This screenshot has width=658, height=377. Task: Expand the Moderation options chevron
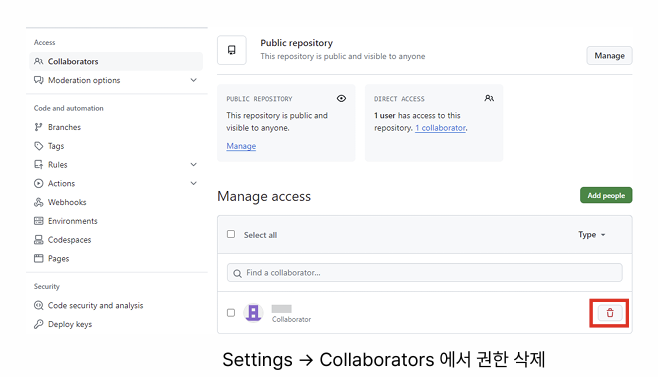tap(193, 80)
